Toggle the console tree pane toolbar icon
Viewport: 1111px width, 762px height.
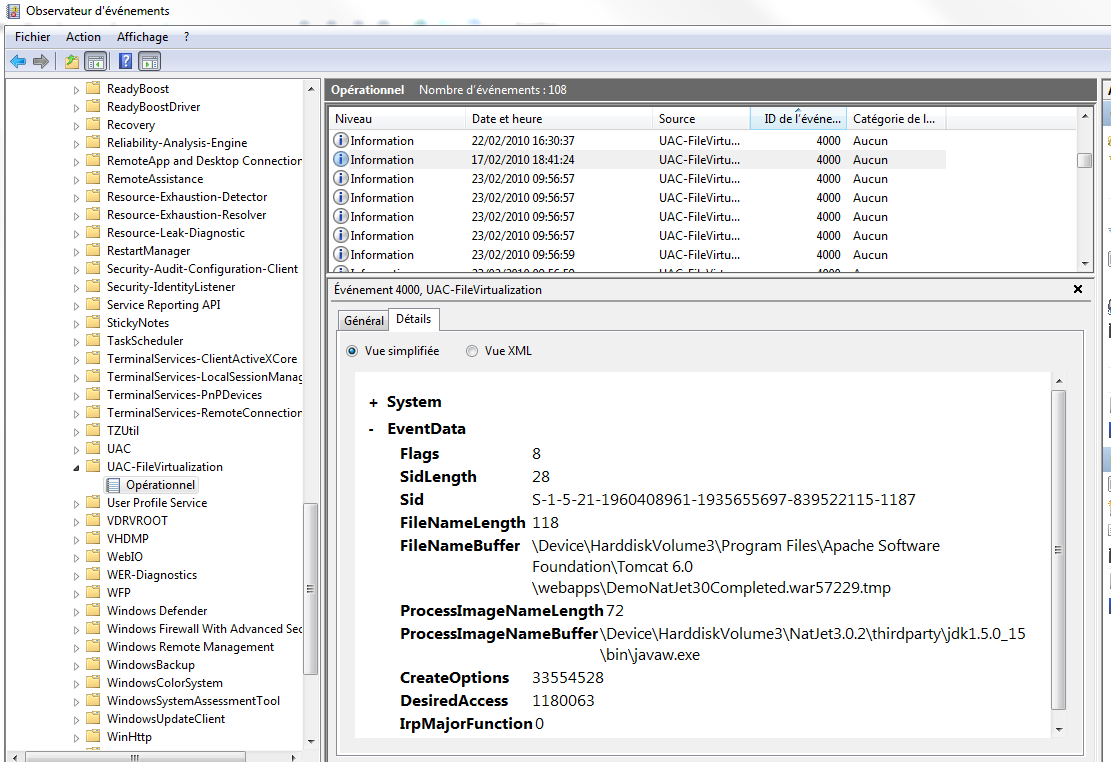pyautogui.click(x=95, y=62)
